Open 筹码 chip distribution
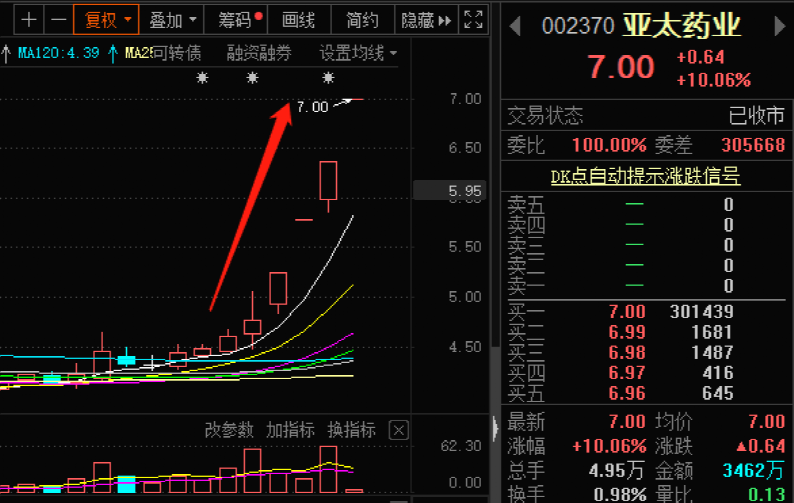794x503 pixels. point(235,20)
